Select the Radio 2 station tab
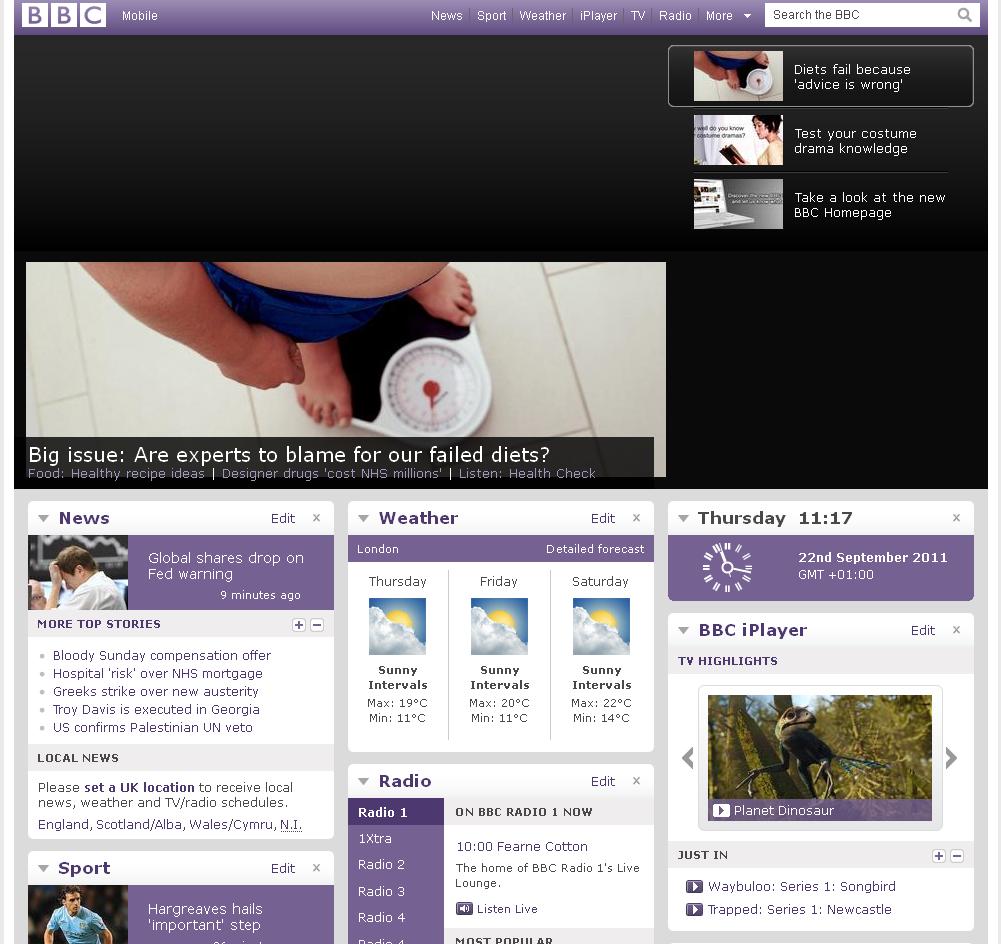The image size is (1001, 944). click(396, 864)
